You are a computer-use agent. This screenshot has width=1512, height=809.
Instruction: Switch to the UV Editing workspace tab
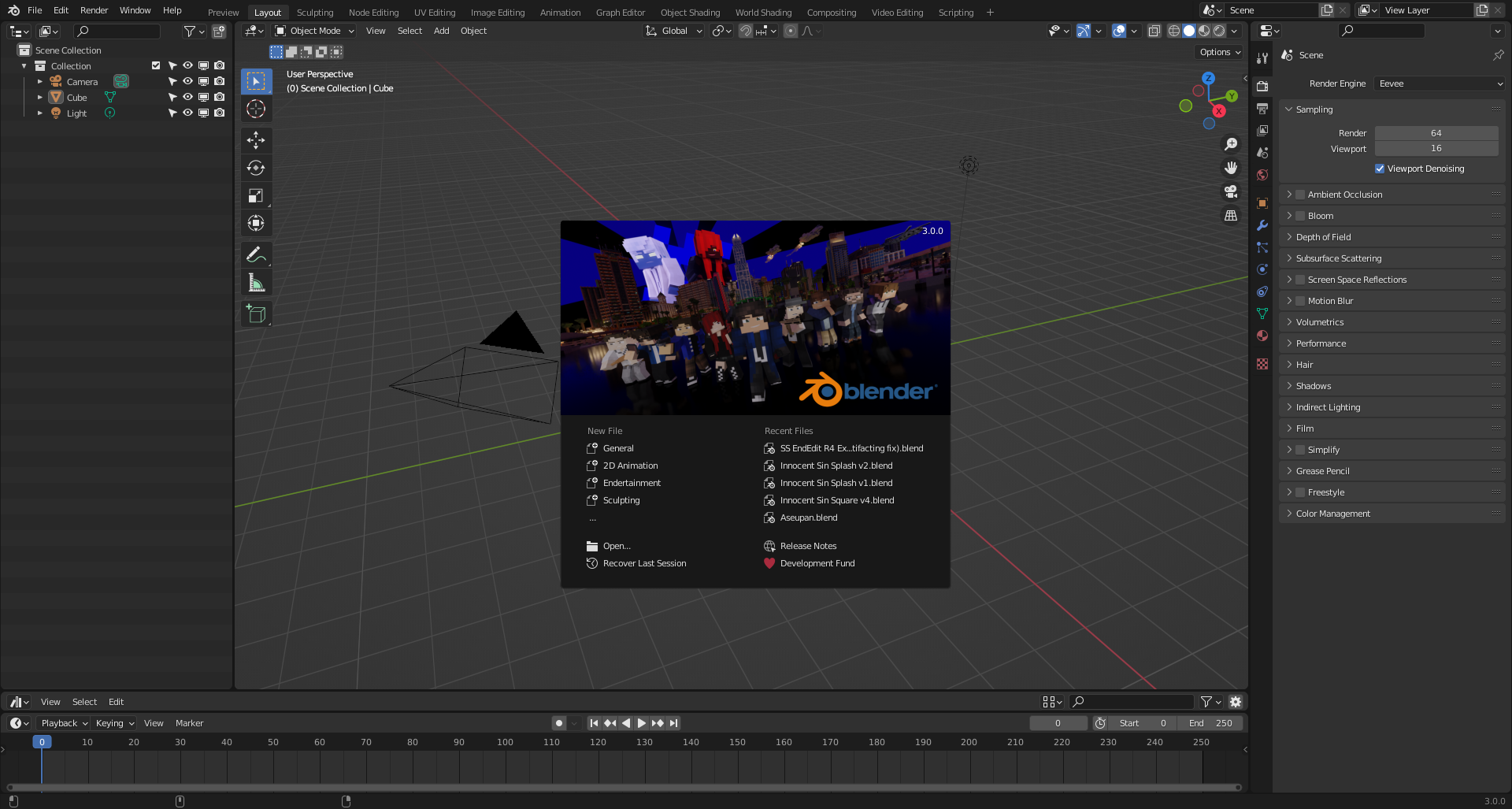[435, 13]
